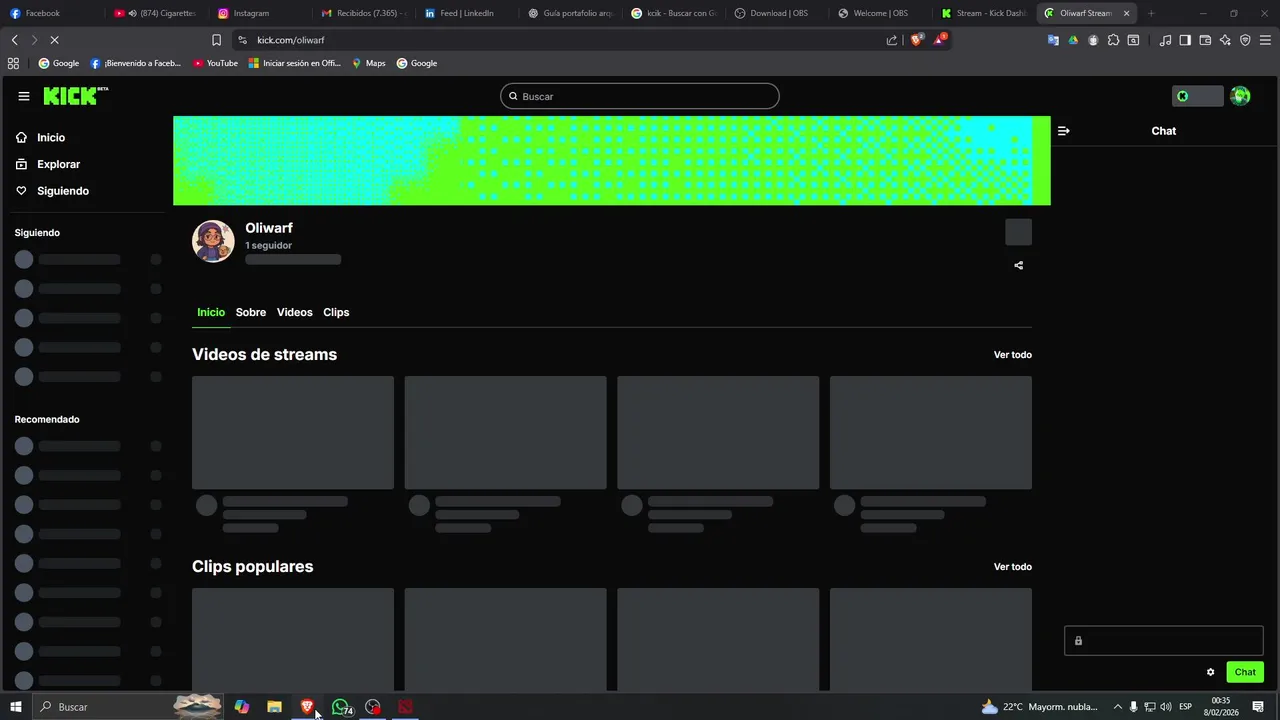This screenshot has width=1280, height=720.
Task: Open File Explorer from the taskbar
Action: (x=274, y=707)
